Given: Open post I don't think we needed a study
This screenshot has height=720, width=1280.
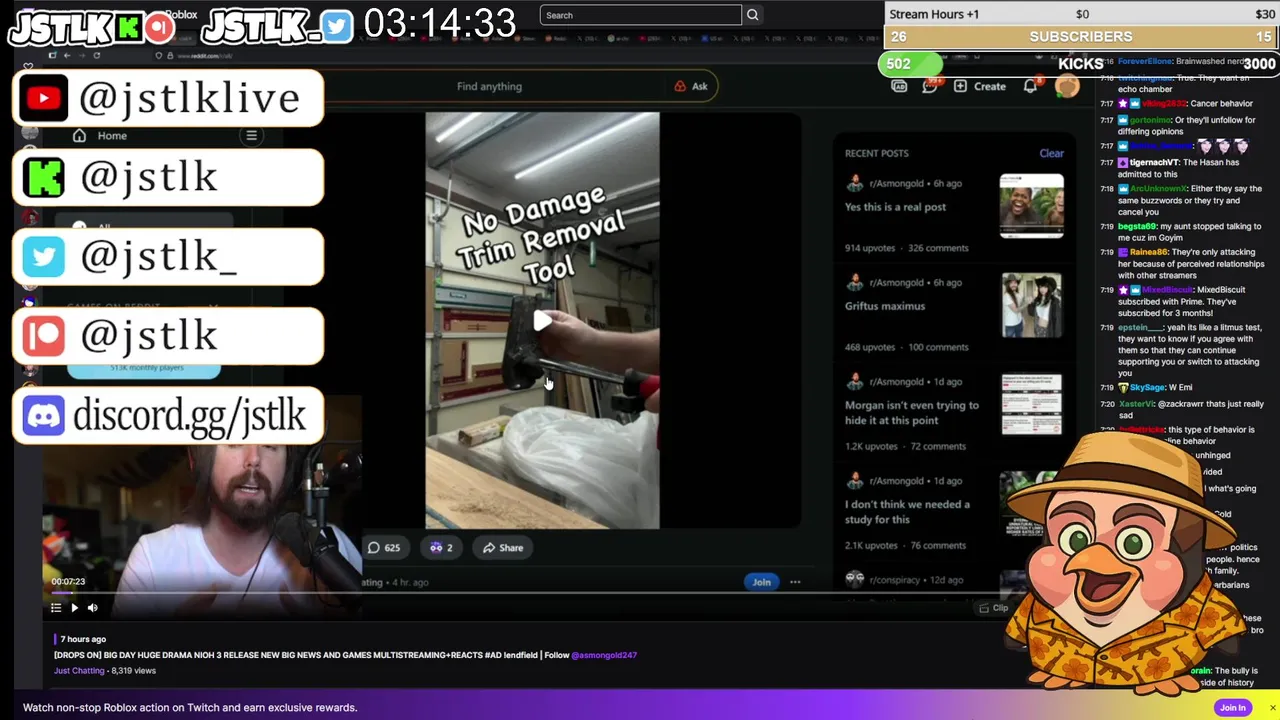Looking at the screenshot, I should (x=907, y=512).
